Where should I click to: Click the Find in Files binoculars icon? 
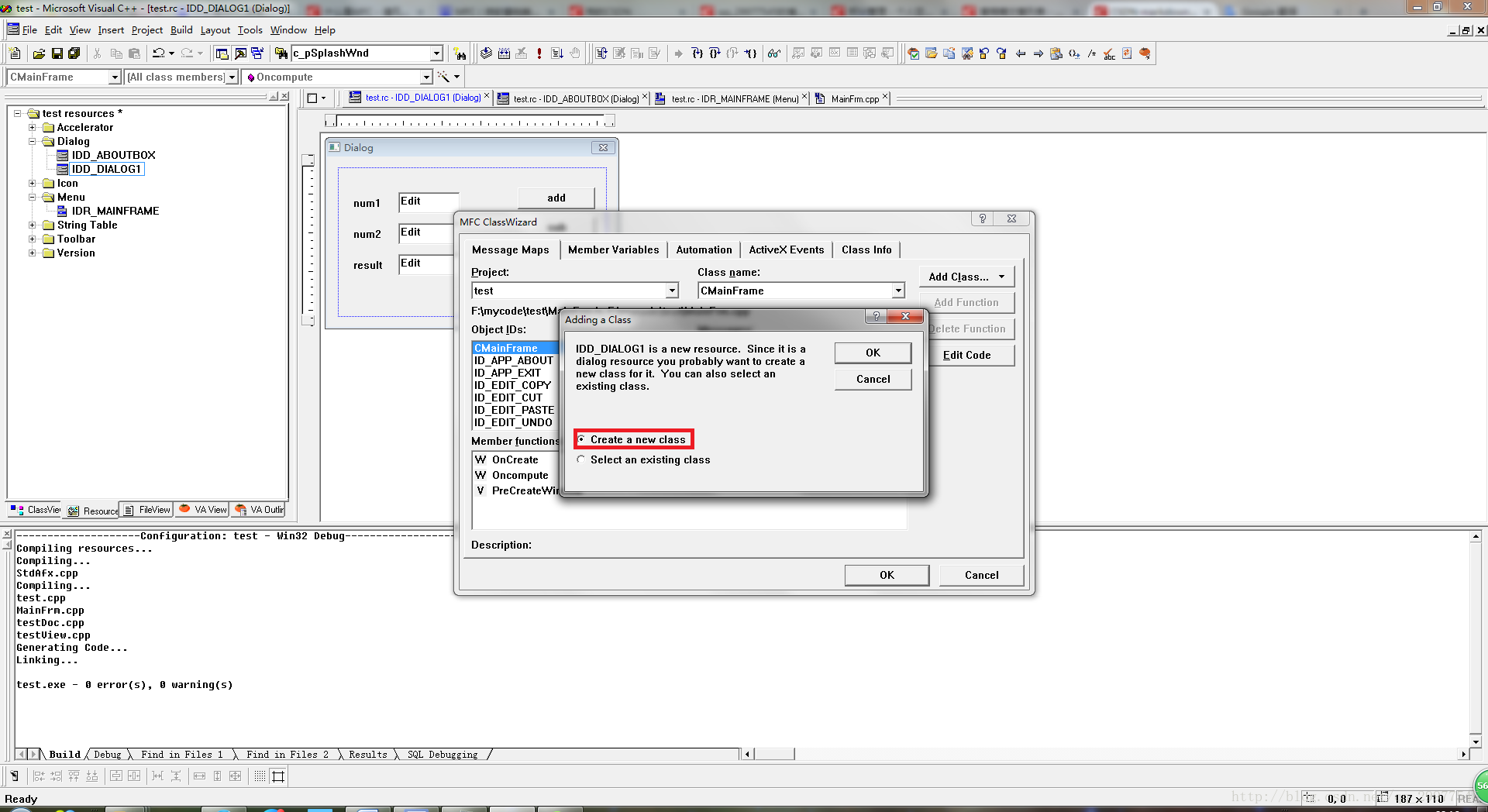[281, 53]
